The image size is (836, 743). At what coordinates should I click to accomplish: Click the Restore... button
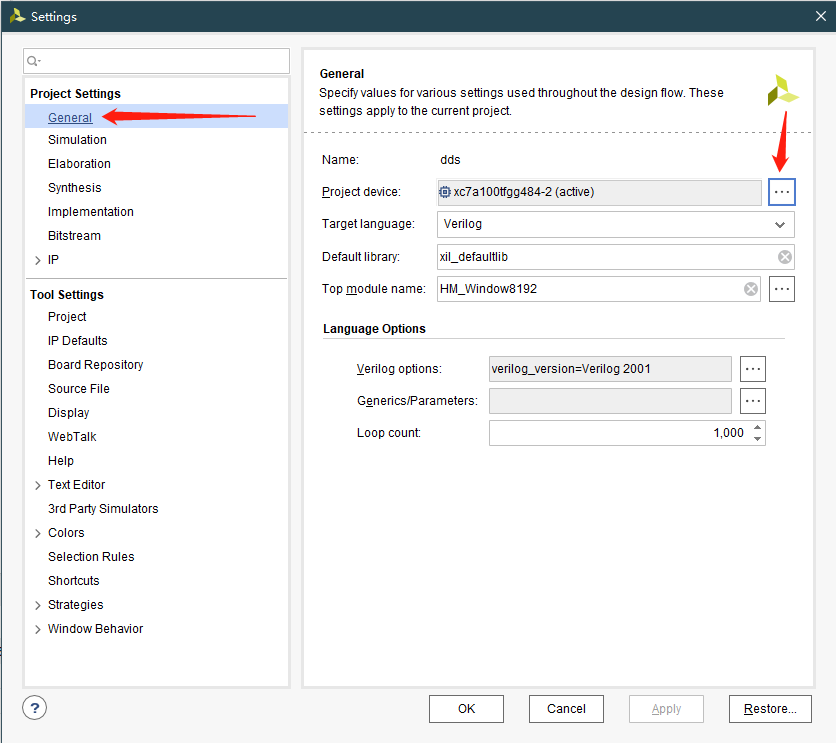[770, 708]
